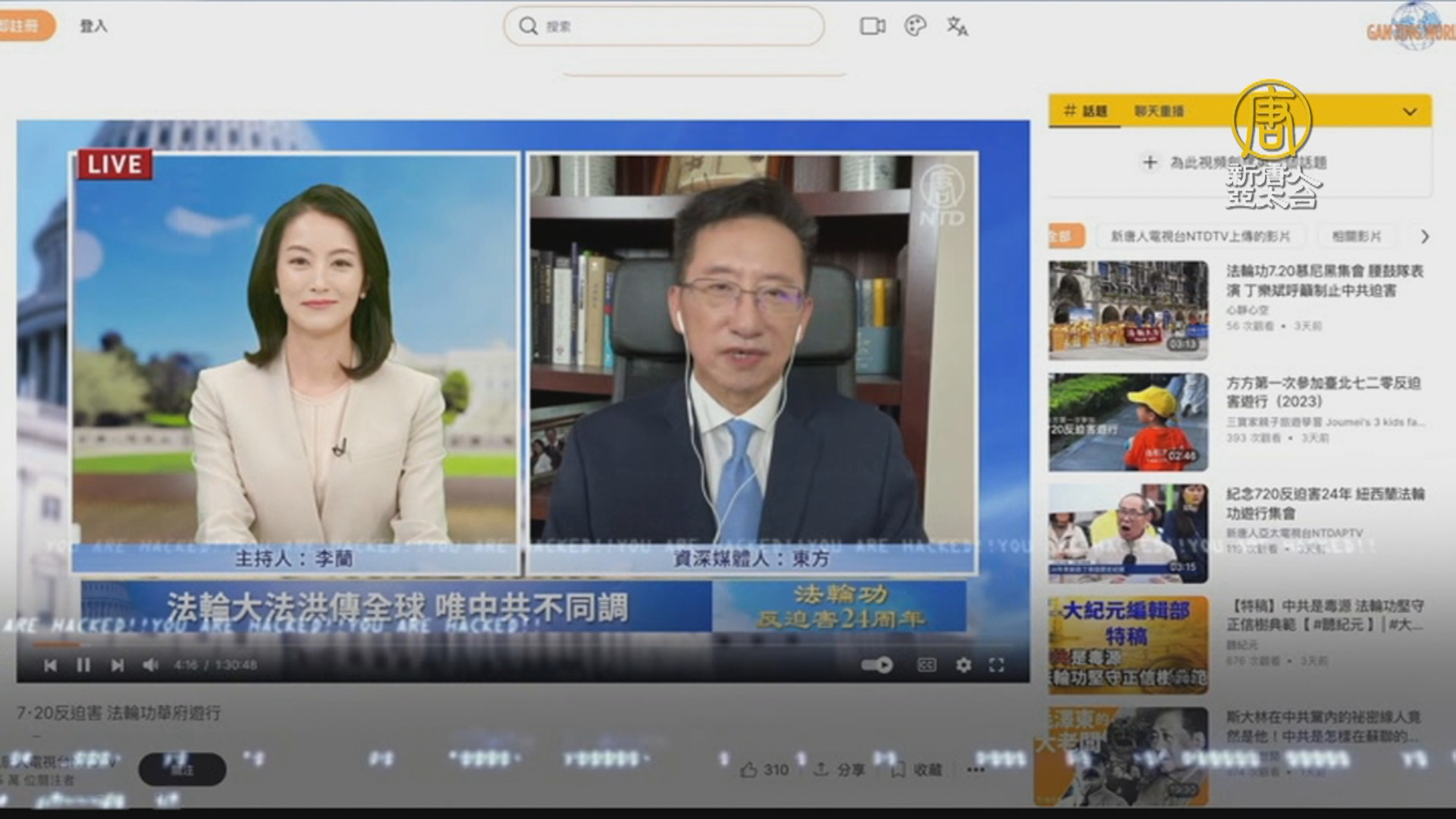The width and height of the screenshot is (1456, 819).
Task: Open the theme palette icon
Action: [x=915, y=27]
